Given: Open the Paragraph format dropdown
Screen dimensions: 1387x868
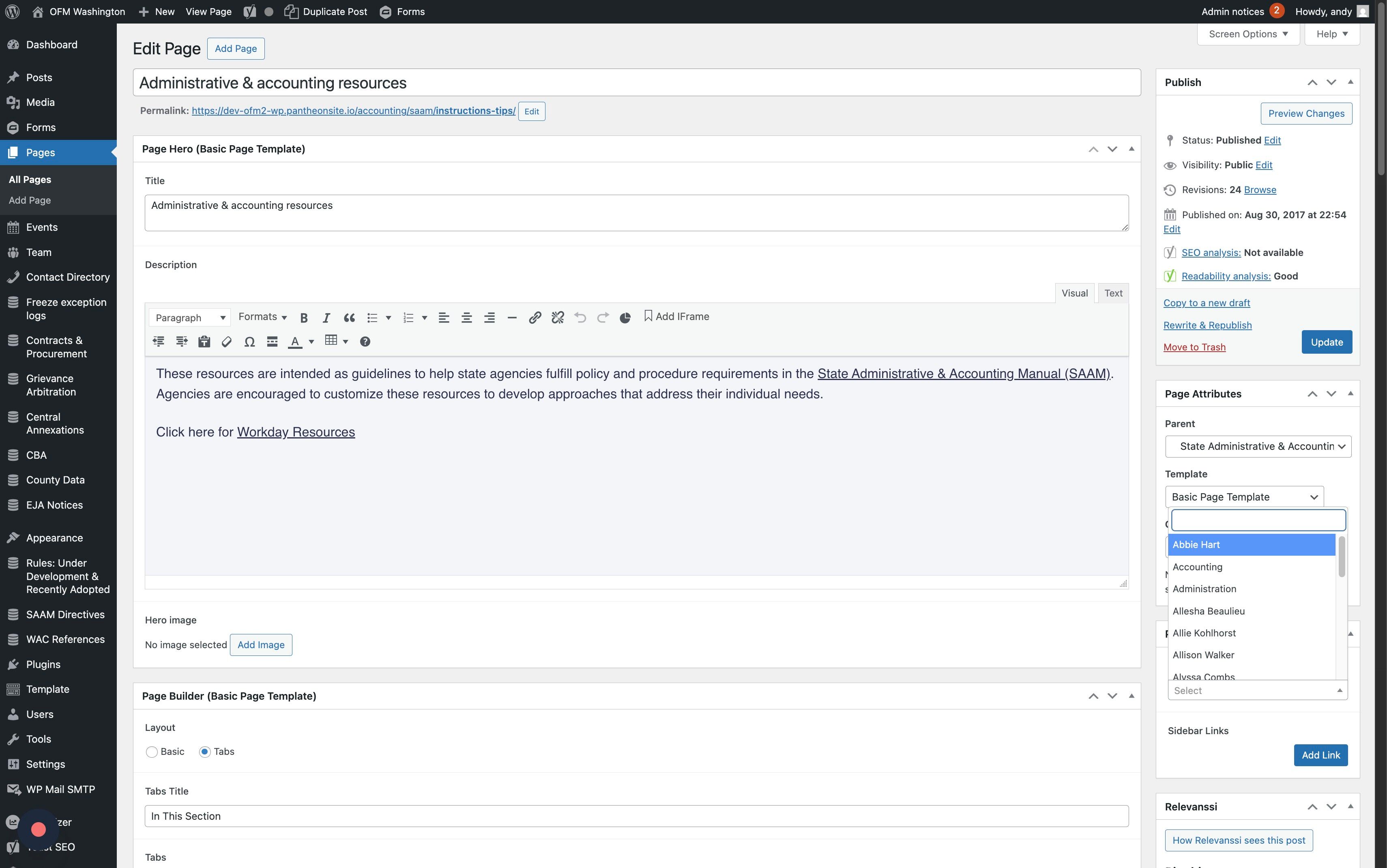Looking at the screenshot, I should click(x=189, y=318).
